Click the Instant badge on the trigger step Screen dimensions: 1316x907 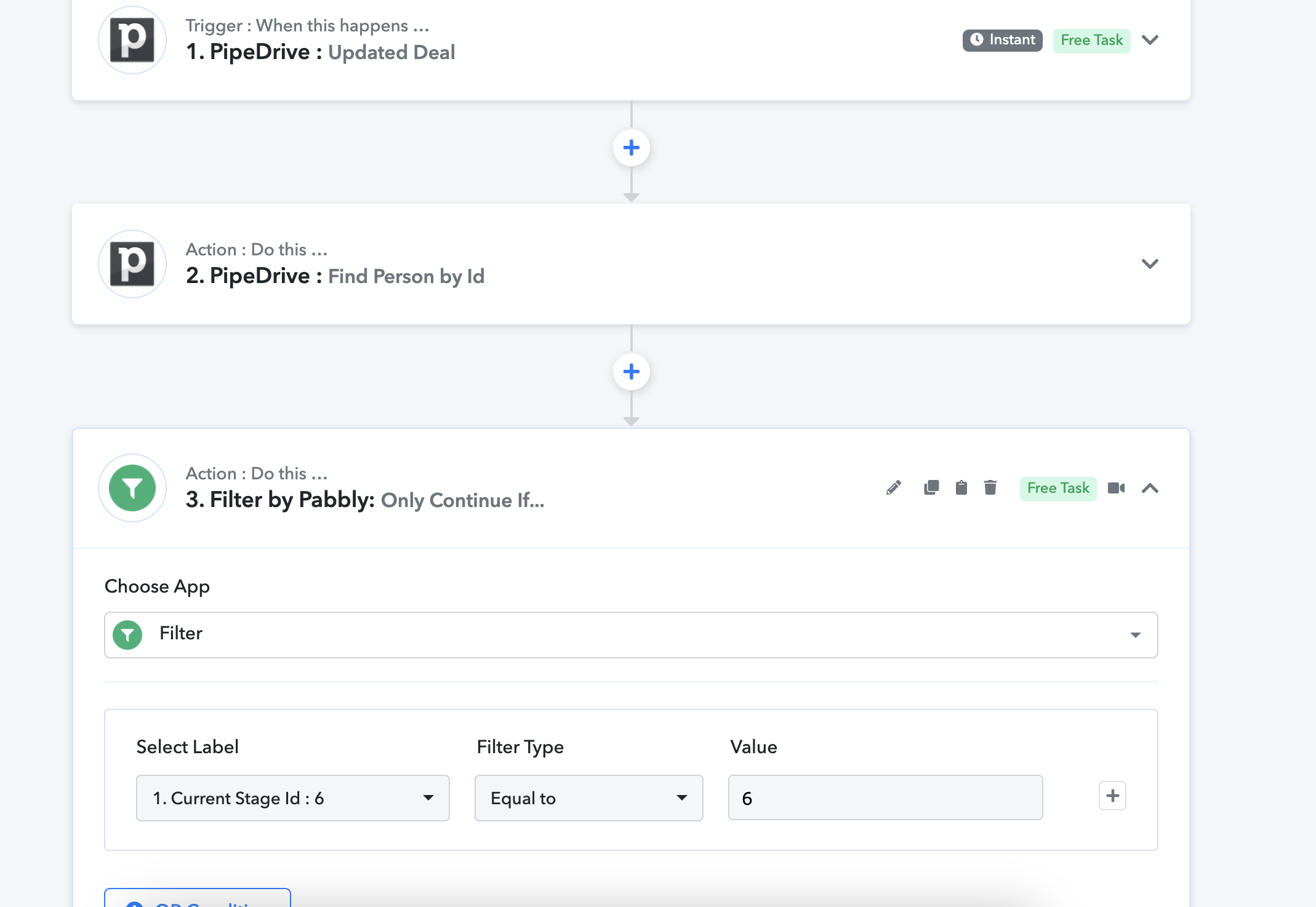pos(1002,40)
